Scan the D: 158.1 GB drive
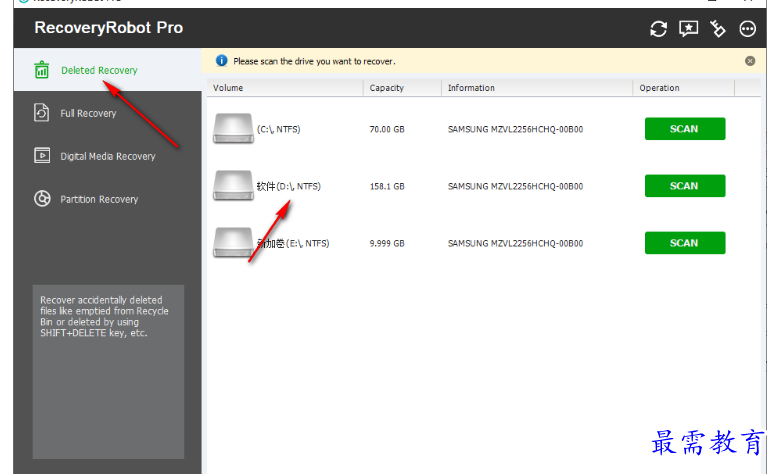This screenshot has height=474, width=773. click(x=685, y=186)
